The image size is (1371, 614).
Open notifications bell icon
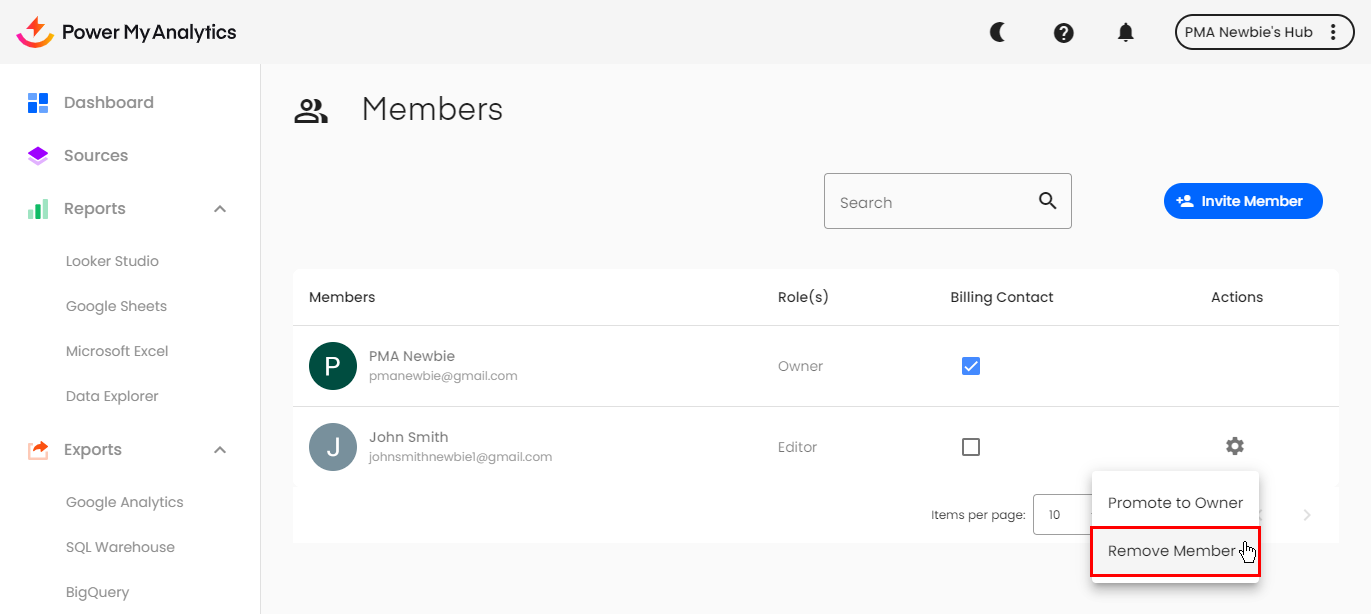1125,33
